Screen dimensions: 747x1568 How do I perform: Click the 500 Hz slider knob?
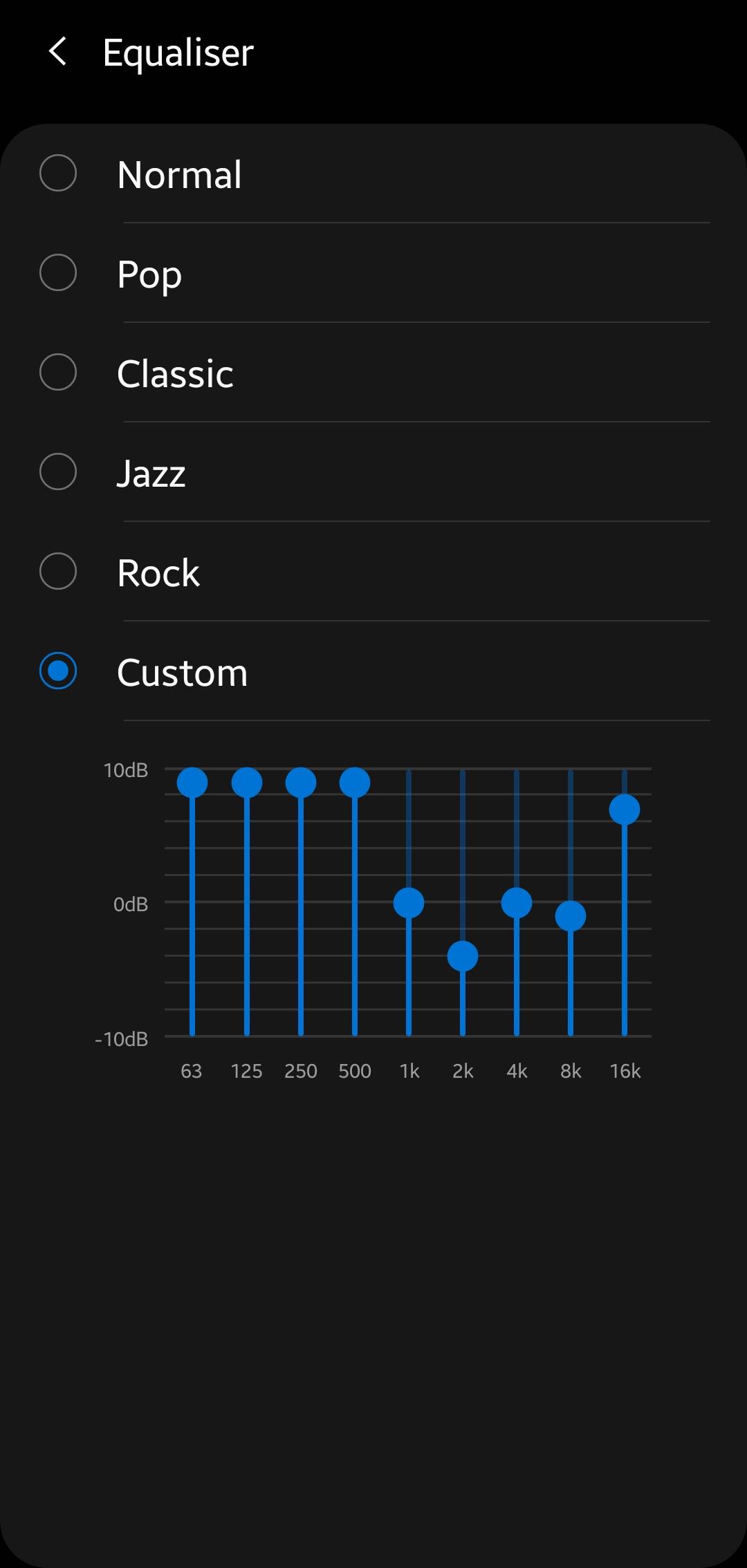pyautogui.click(x=355, y=783)
